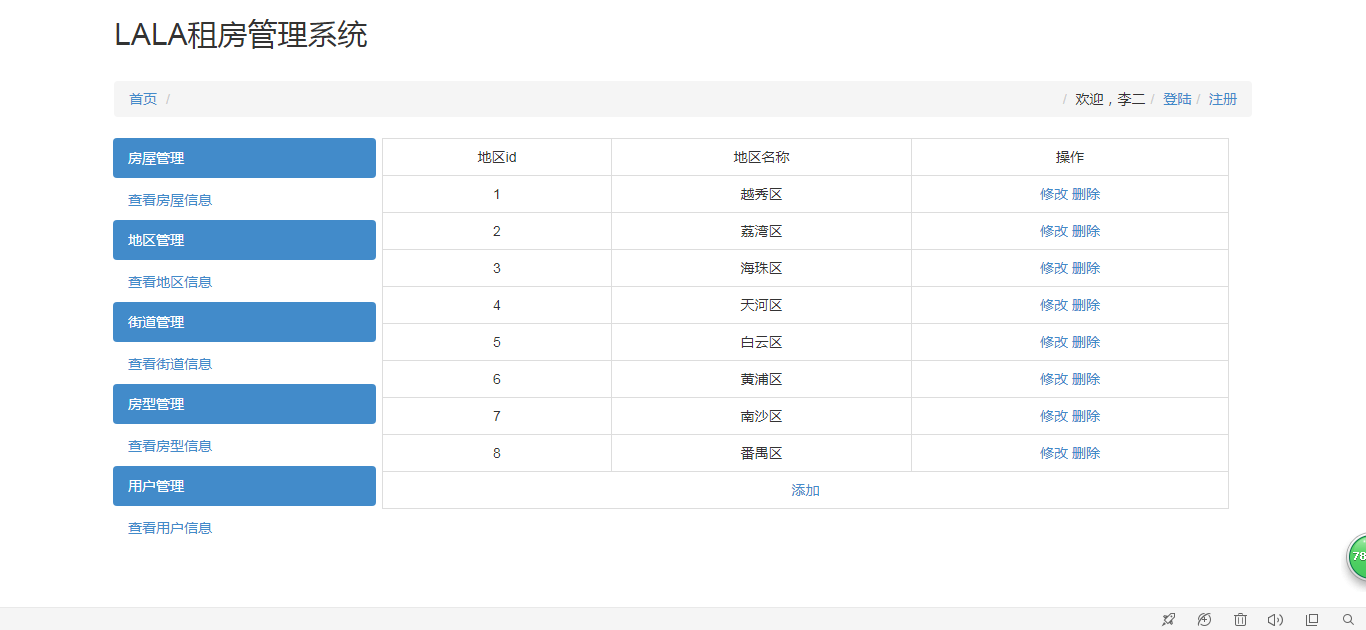Open the magnifier zoom icon in status bar

coord(1348,620)
